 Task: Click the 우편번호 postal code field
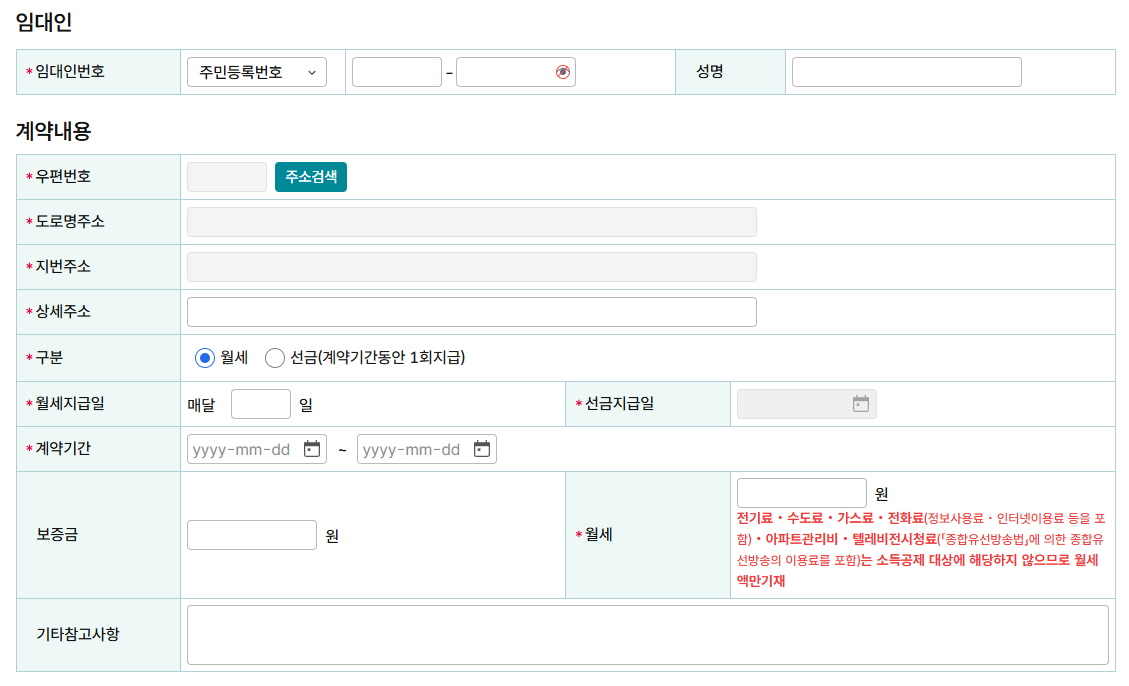pyautogui.click(x=226, y=177)
